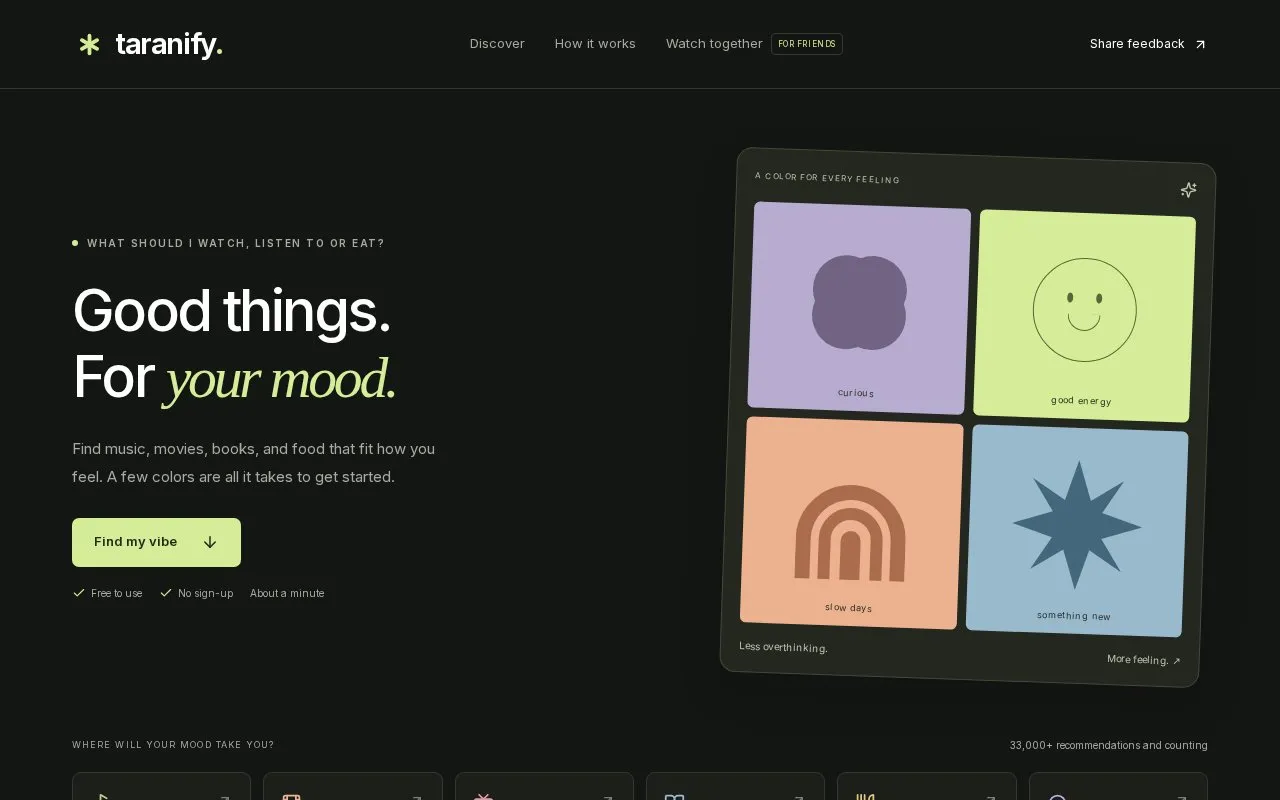1280x800 pixels.
Task: Click the More feeling link
Action: (1144, 660)
